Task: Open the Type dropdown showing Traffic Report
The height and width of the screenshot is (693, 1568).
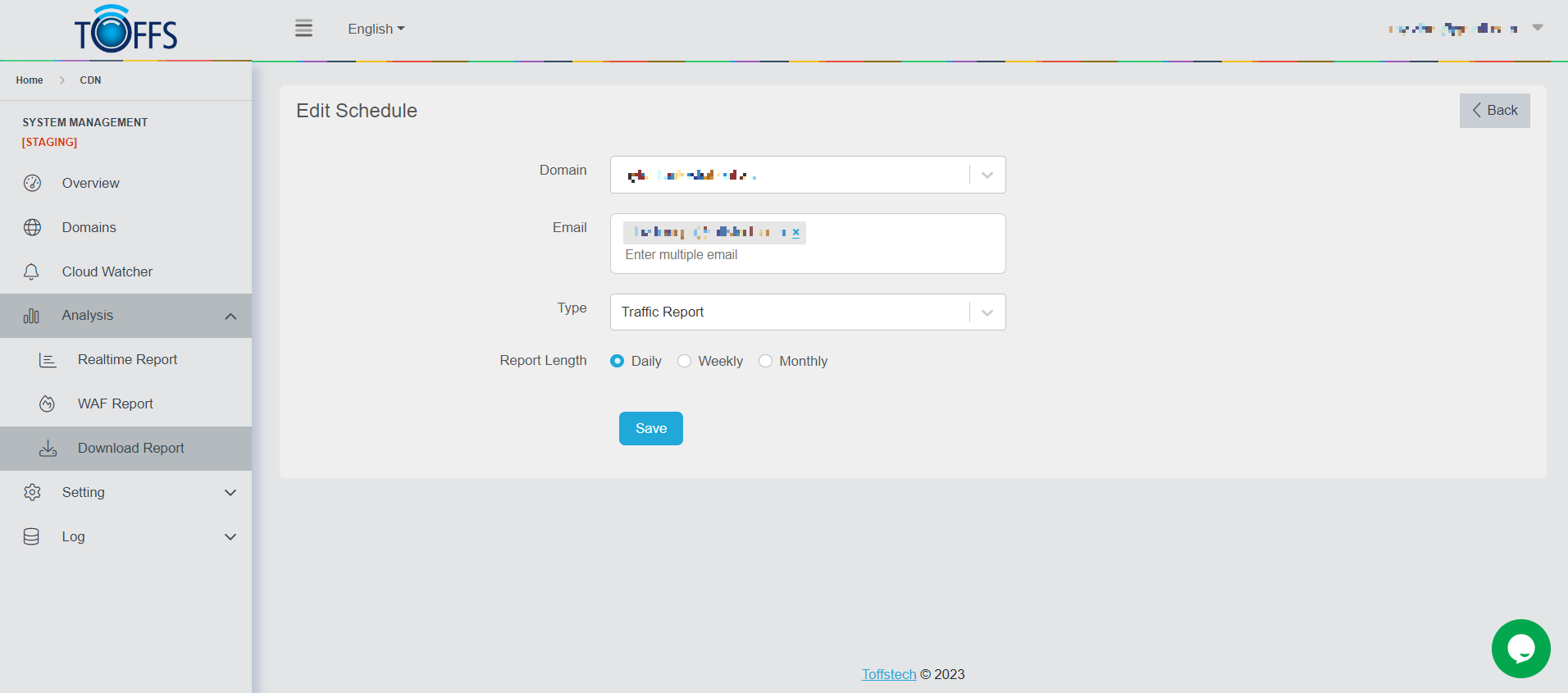Action: click(x=987, y=312)
